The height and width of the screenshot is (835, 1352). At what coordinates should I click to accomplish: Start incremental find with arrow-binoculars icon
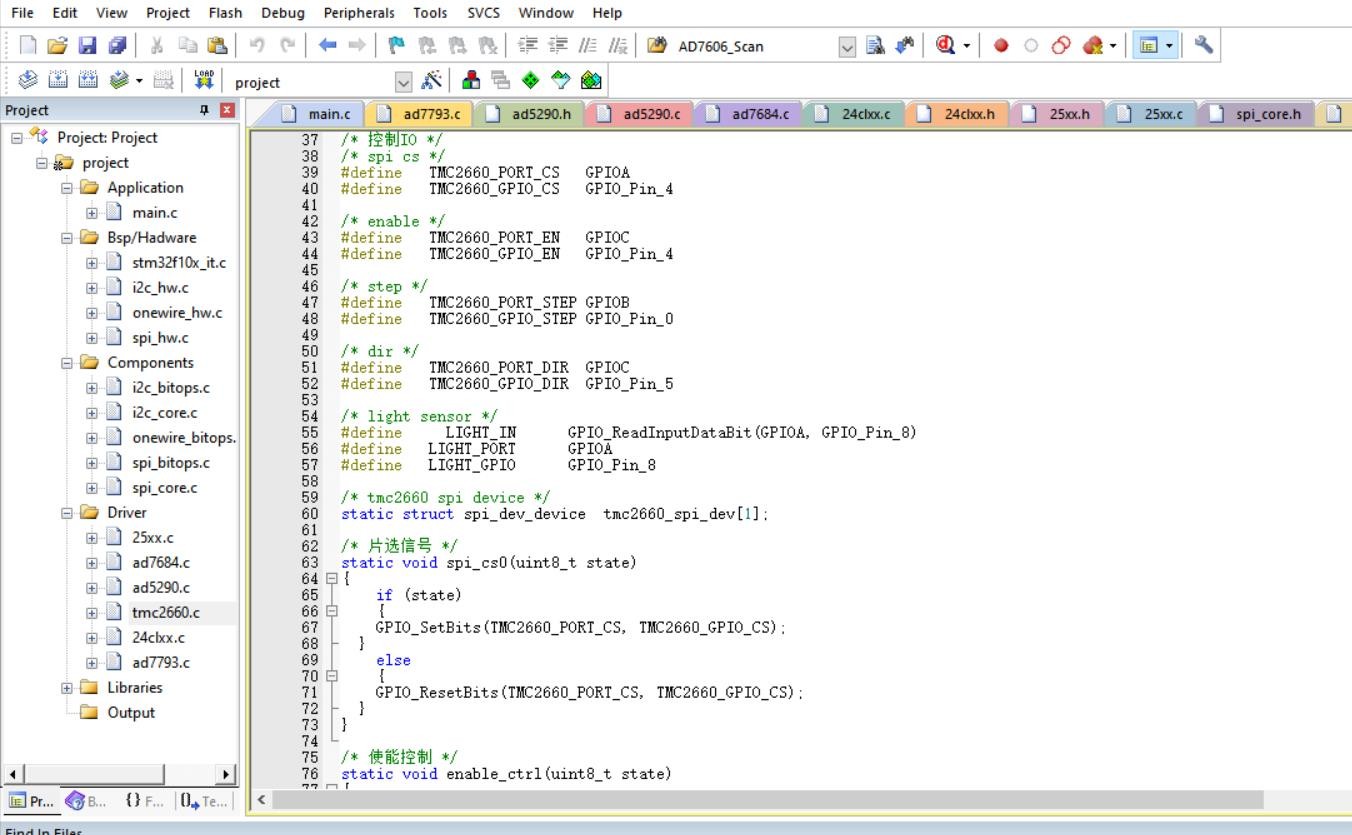(x=905, y=46)
